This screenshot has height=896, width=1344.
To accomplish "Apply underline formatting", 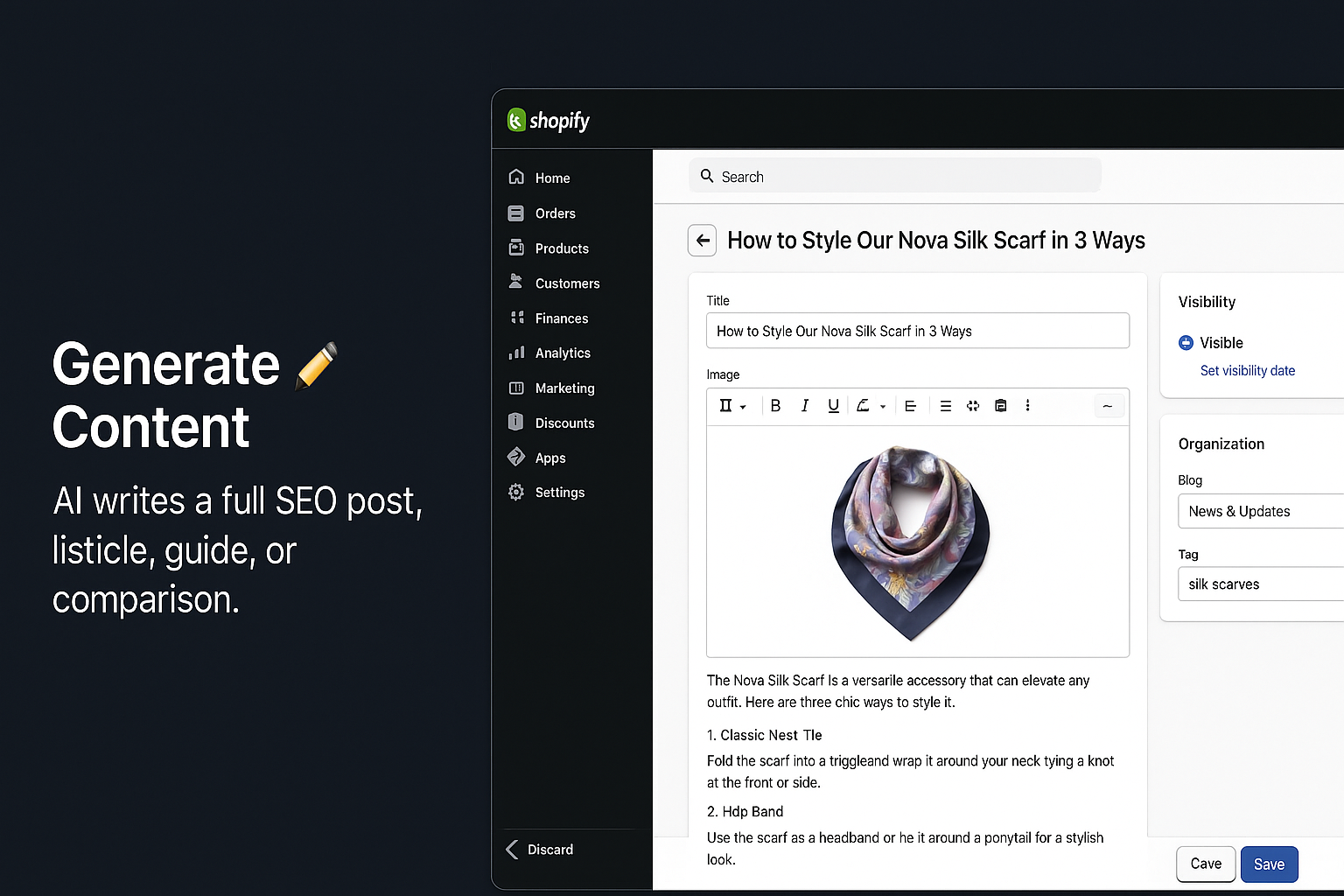I will (x=833, y=406).
